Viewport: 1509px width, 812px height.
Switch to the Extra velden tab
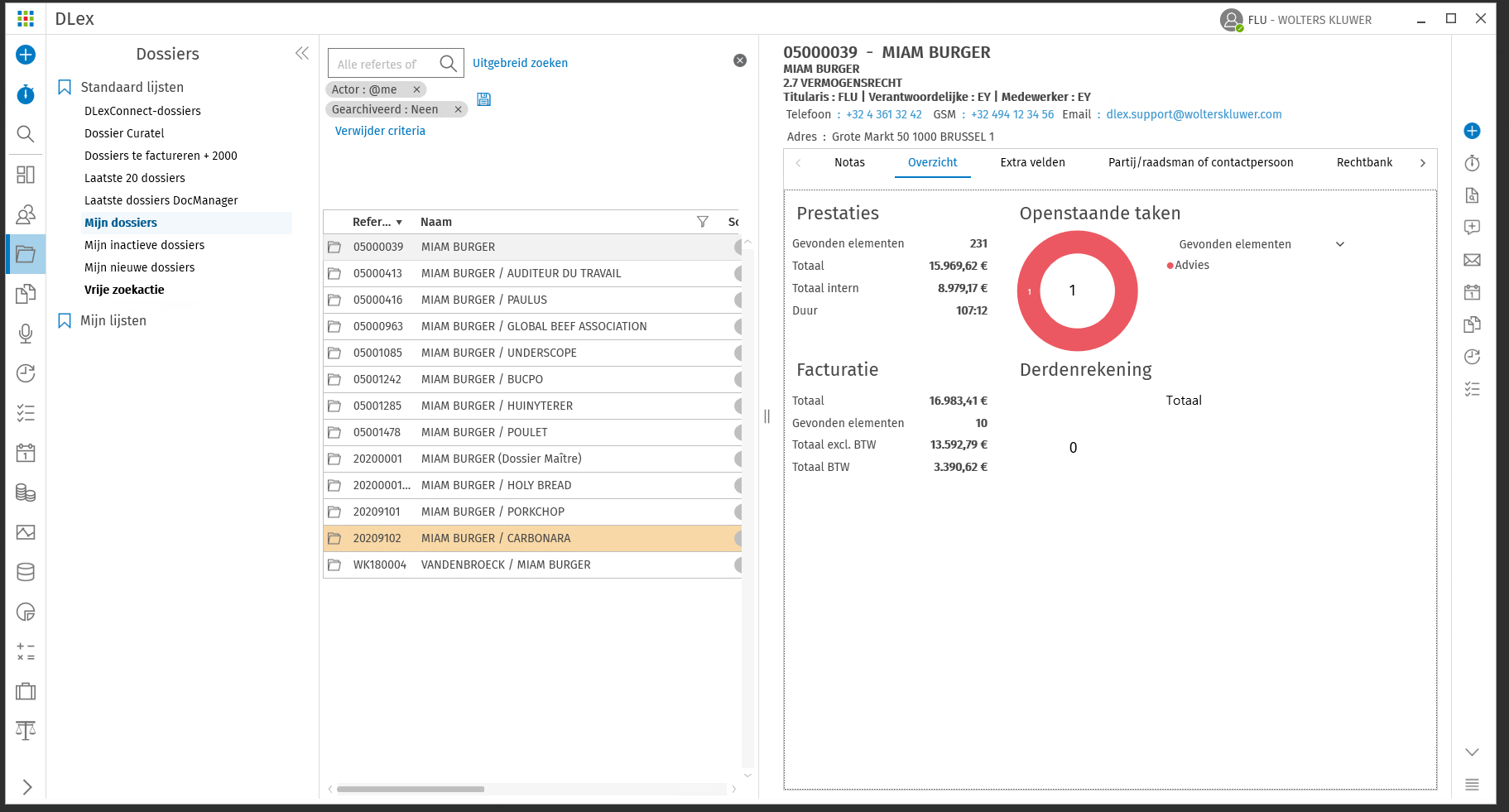click(x=1032, y=162)
